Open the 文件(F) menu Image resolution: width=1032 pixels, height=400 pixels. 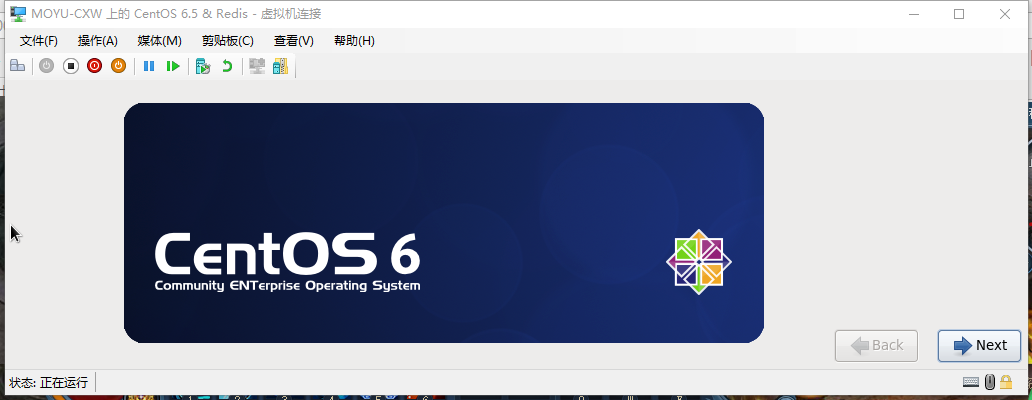pyautogui.click(x=39, y=41)
